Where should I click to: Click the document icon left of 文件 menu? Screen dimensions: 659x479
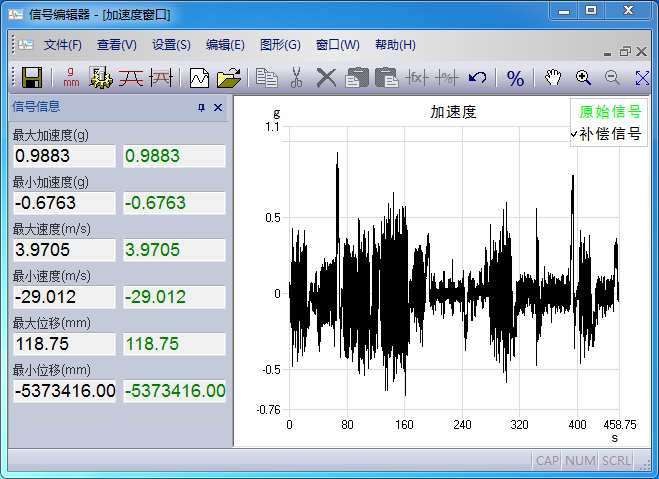coord(26,45)
